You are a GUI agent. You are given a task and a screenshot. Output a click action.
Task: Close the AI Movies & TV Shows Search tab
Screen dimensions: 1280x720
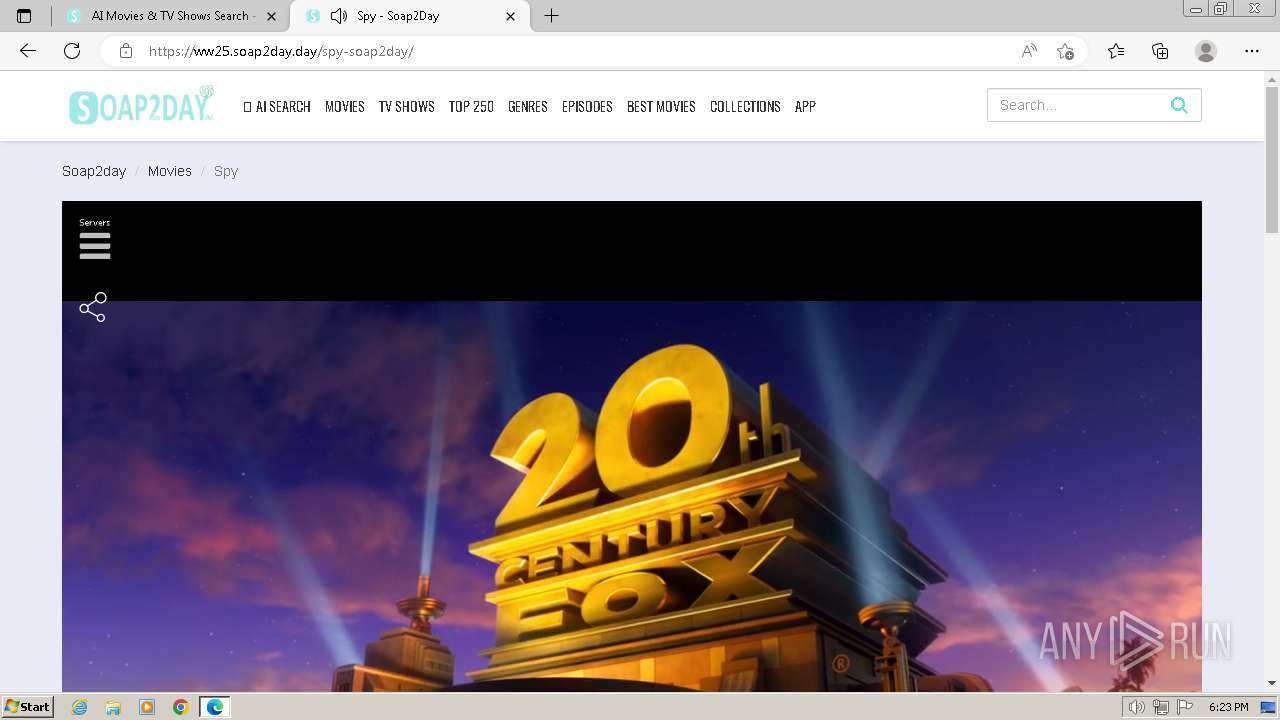point(271,16)
